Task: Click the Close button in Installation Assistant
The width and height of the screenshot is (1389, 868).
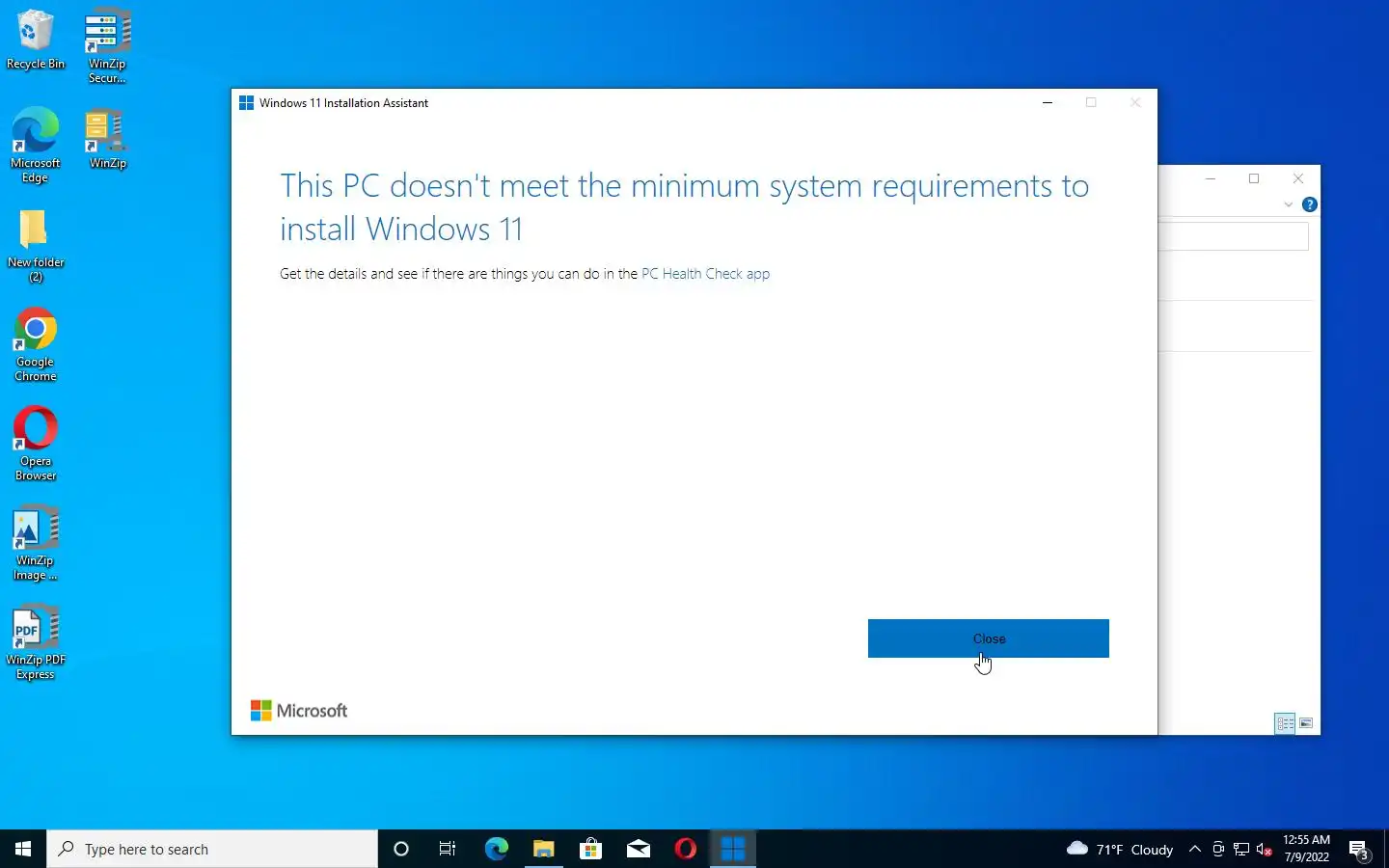Action: (988, 638)
